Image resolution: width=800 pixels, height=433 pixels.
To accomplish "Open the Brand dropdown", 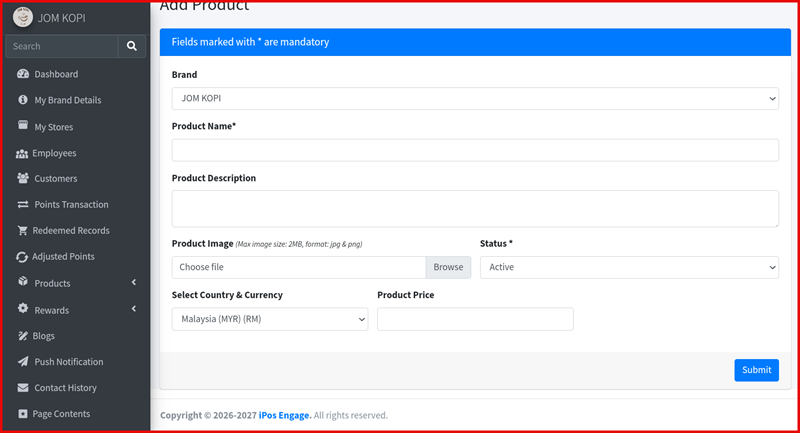I will pos(475,98).
